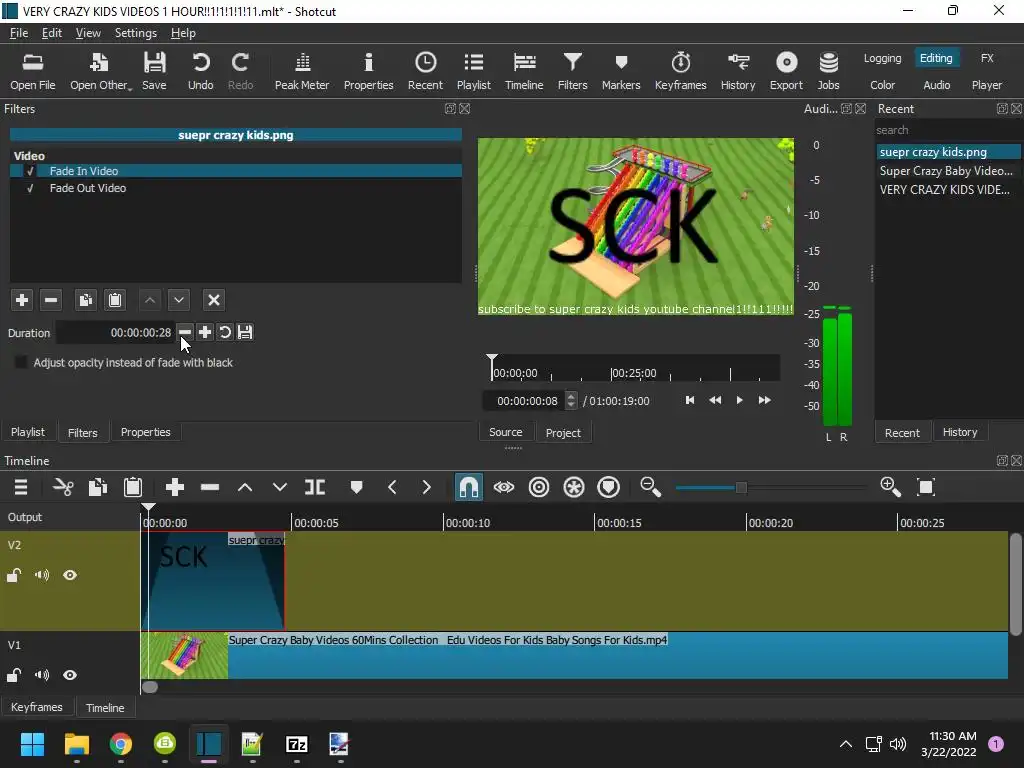The image size is (1024, 768).
Task: Enable Adjust opacity instead of fade with black
Action: 21,362
